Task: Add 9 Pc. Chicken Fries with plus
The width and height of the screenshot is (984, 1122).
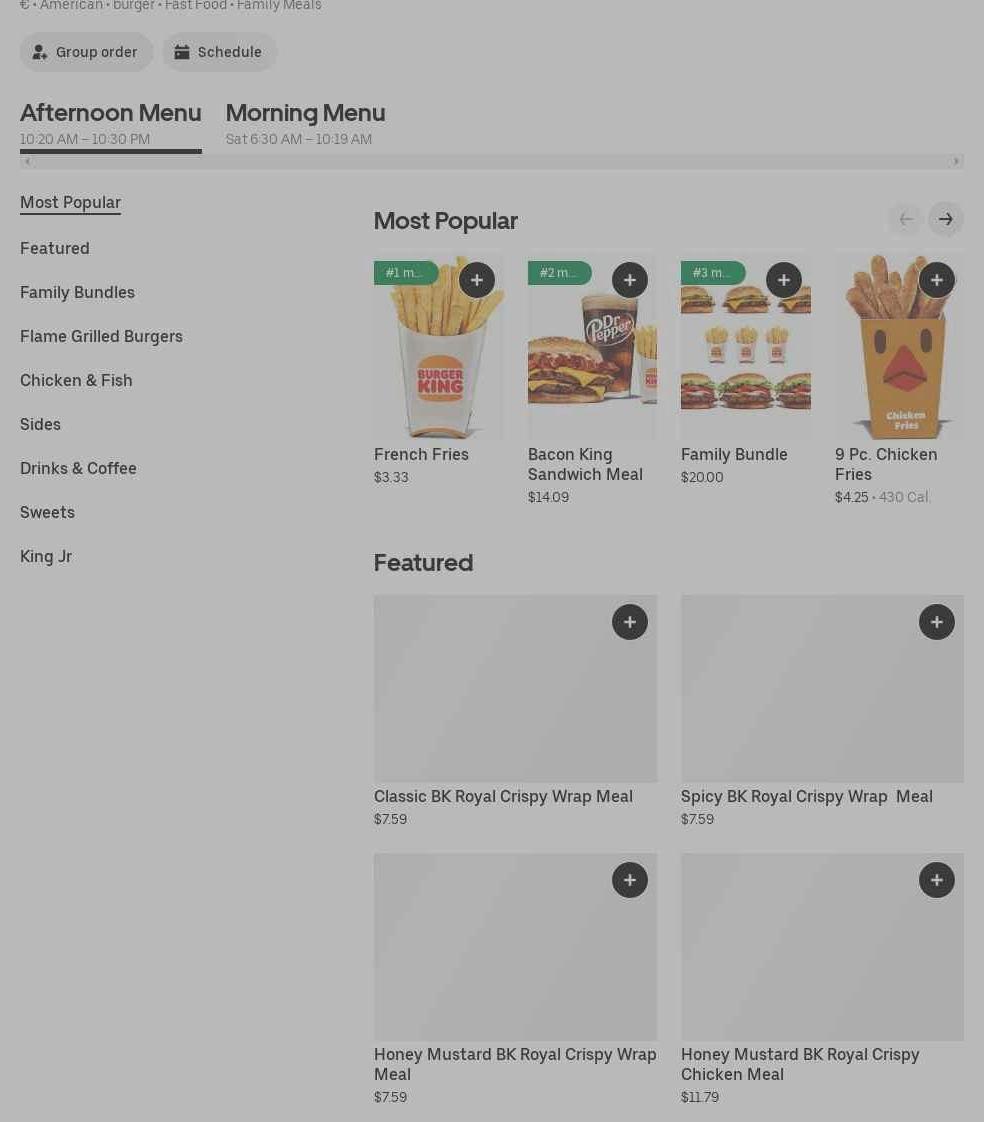Action: [x=937, y=280]
